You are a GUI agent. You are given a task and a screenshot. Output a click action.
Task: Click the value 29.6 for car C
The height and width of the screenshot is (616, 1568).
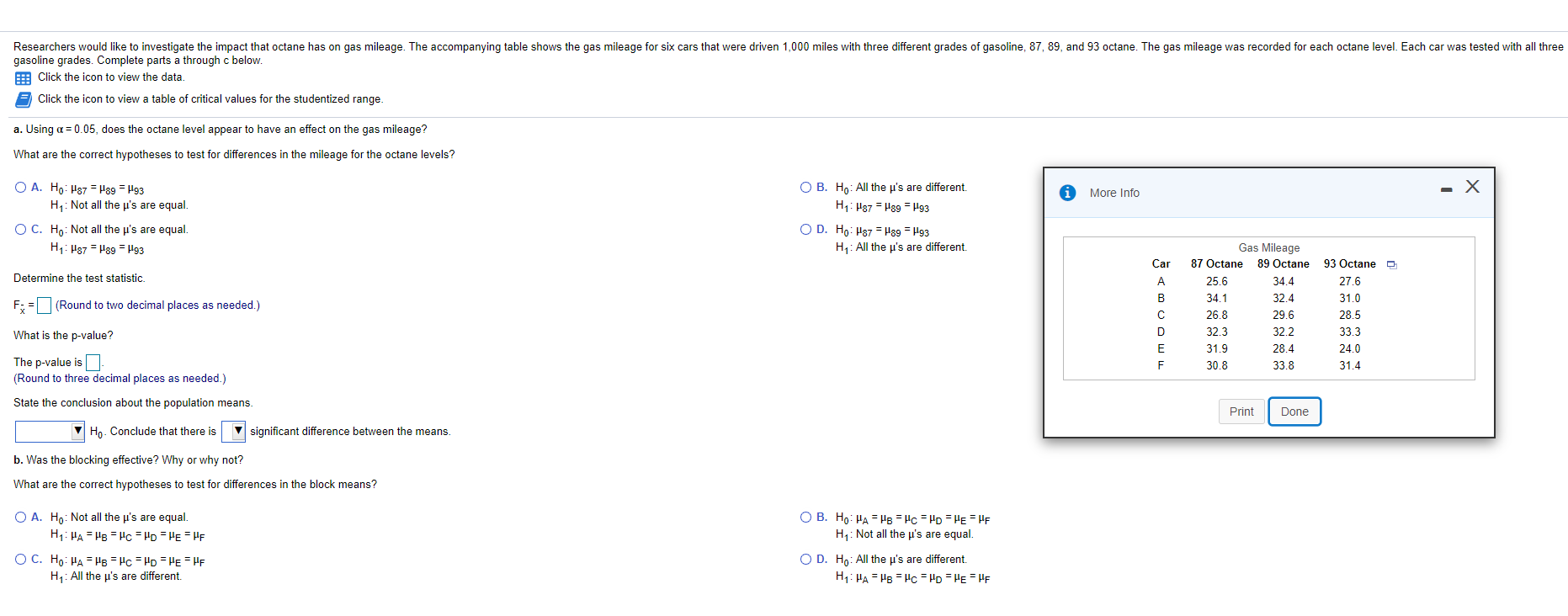click(1284, 316)
